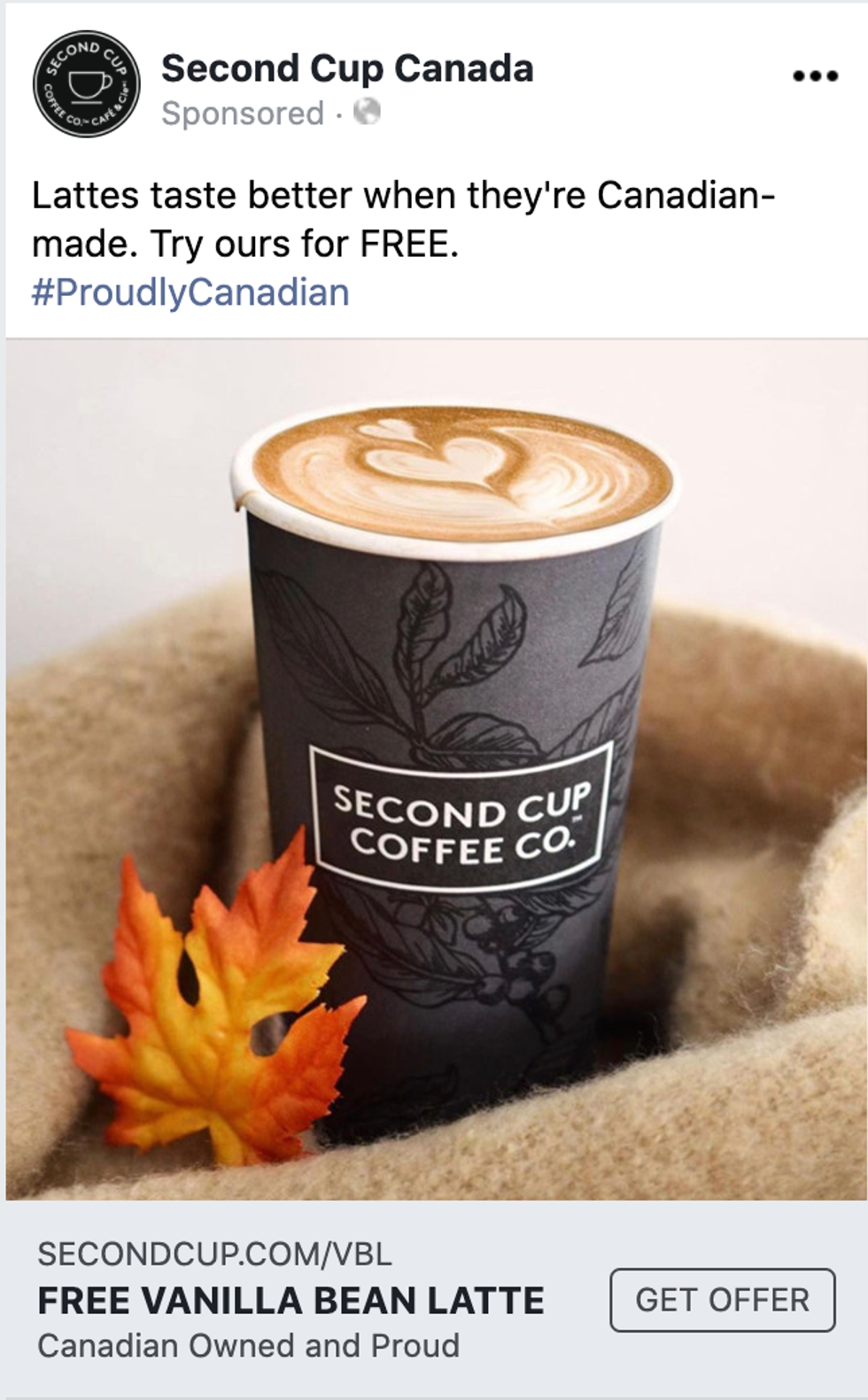Screen dimensions: 868x1400
Task: Click the FREE VANILLA BEAN LATTE headline
Action: [x=291, y=1300]
